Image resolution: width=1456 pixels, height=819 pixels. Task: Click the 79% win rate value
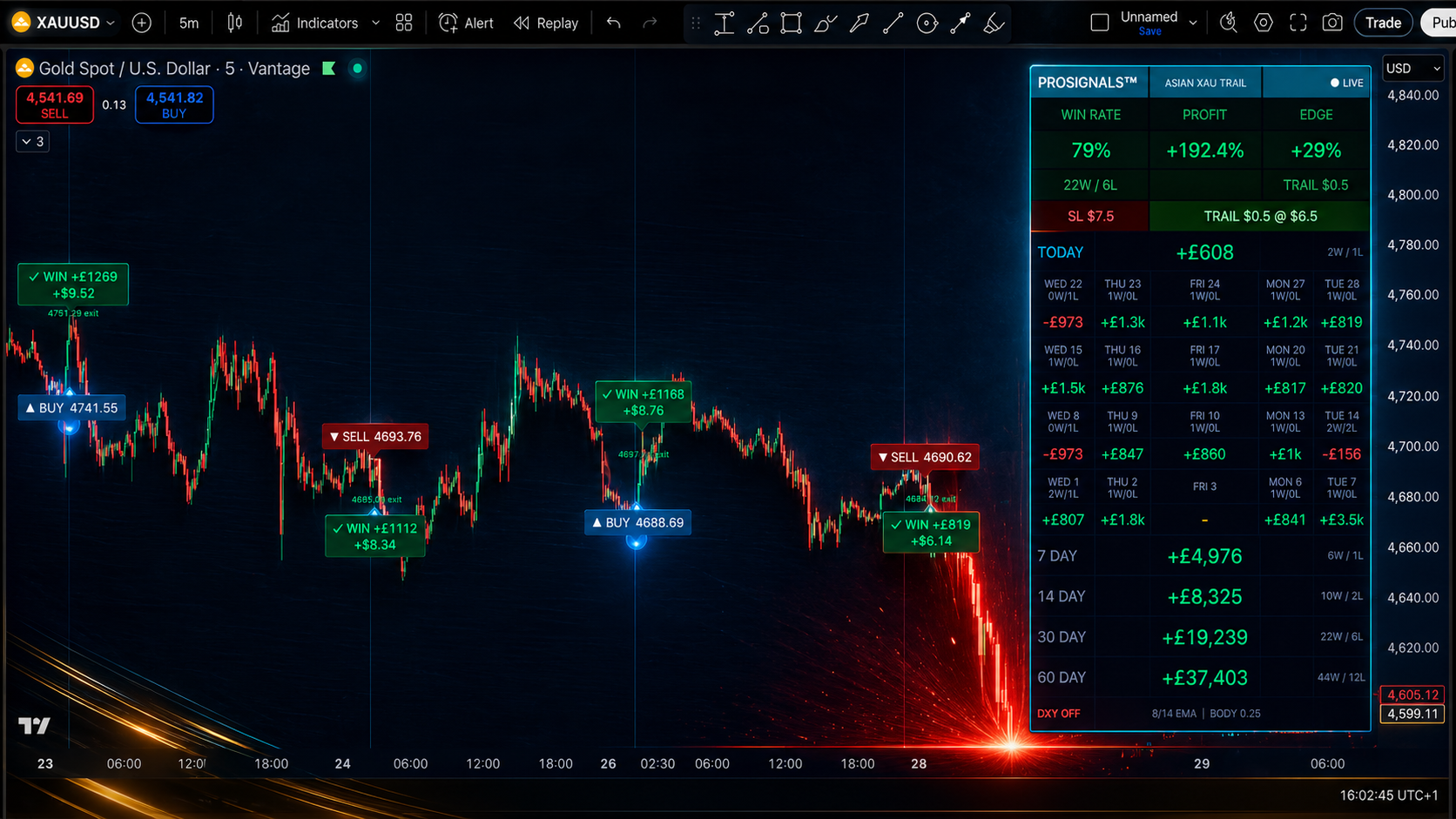pos(1090,151)
